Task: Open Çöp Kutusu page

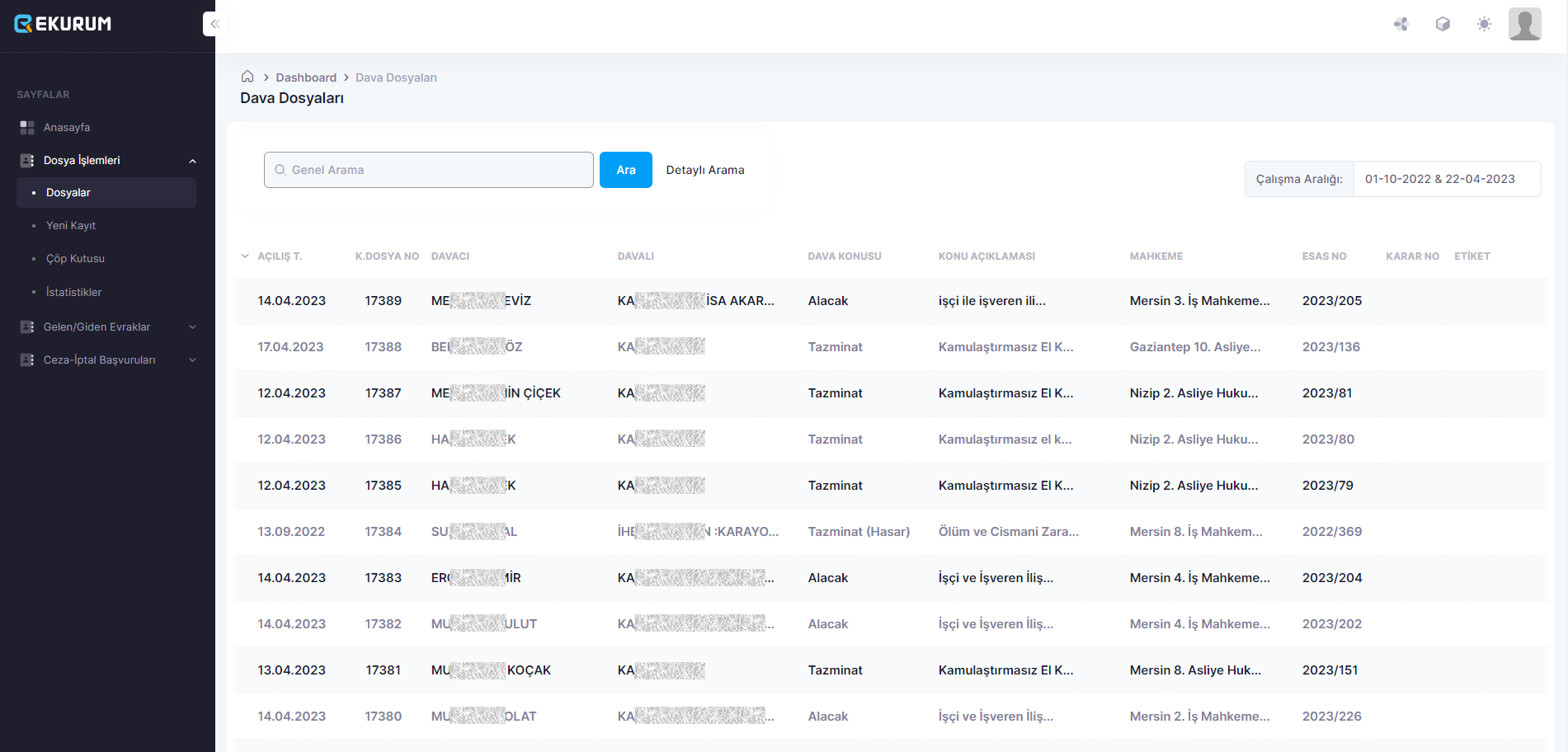Action: [x=75, y=259]
